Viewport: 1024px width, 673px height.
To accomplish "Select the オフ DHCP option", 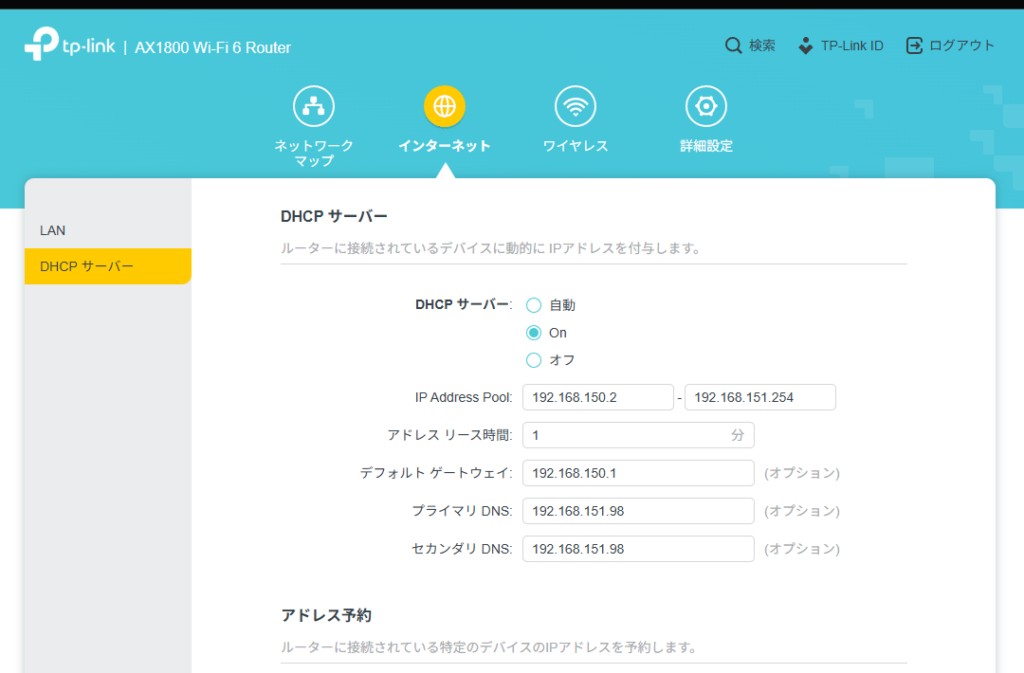I will (534, 360).
